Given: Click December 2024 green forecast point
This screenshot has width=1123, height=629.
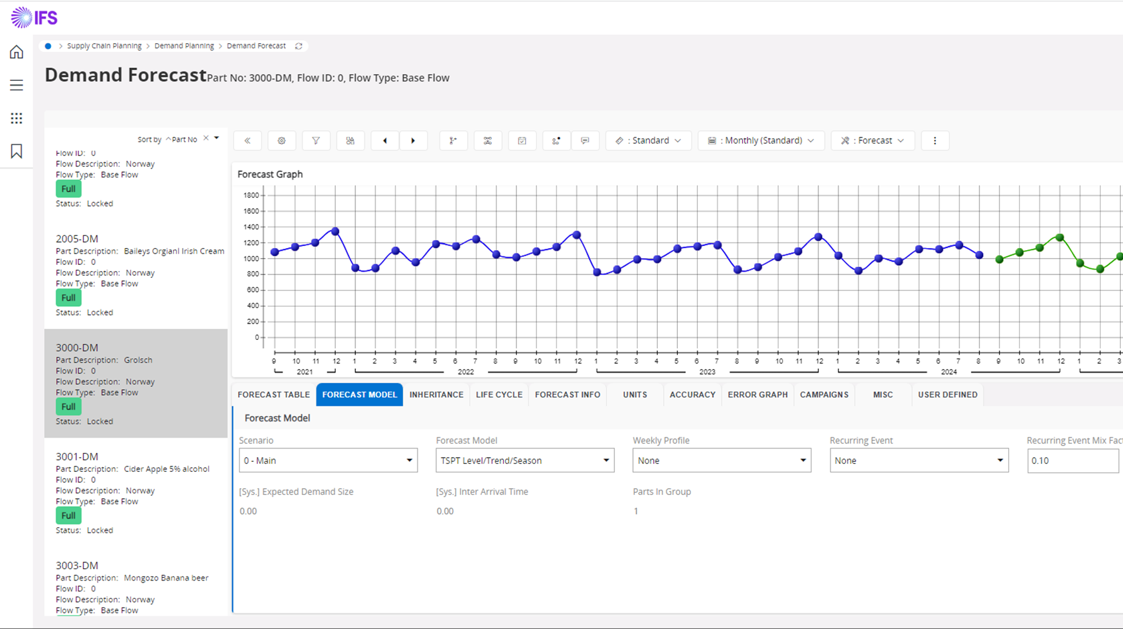Looking at the screenshot, I should point(1060,237).
